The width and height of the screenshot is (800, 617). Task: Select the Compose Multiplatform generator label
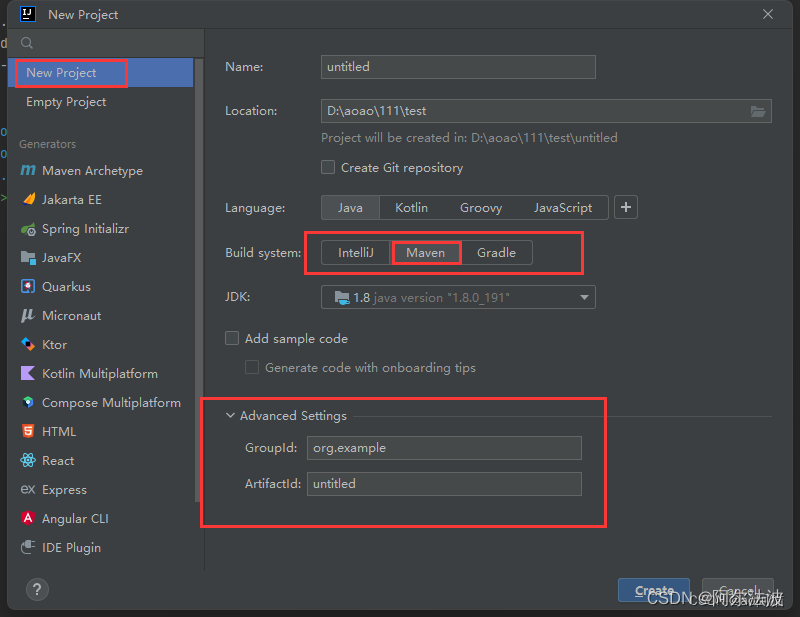pyautogui.click(x=111, y=403)
